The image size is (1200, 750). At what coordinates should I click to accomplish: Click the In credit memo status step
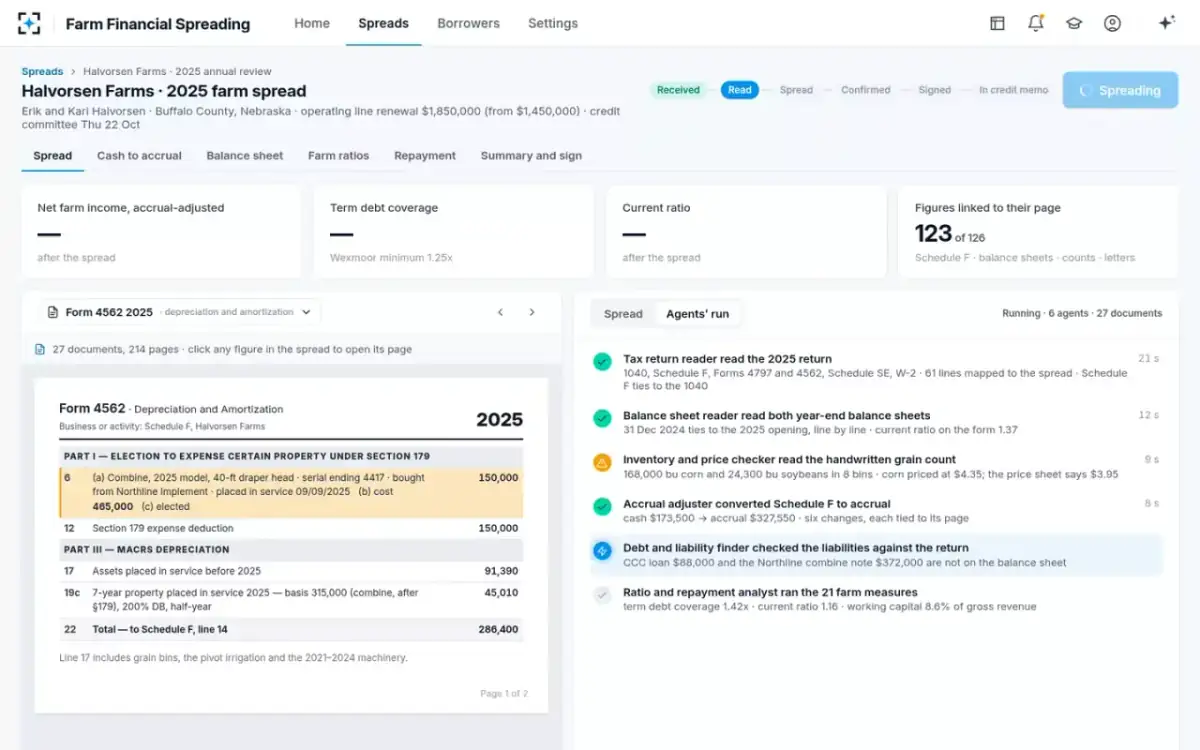tap(1014, 90)
